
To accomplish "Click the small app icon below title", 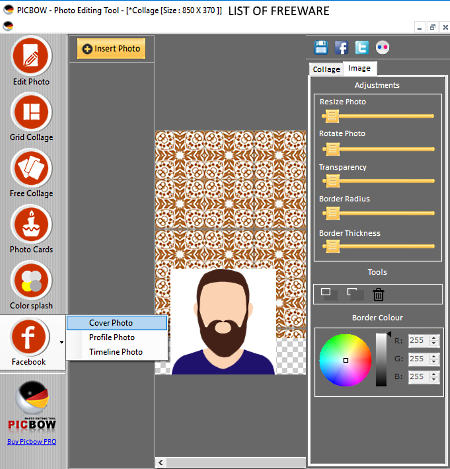I will click(8, 26).
